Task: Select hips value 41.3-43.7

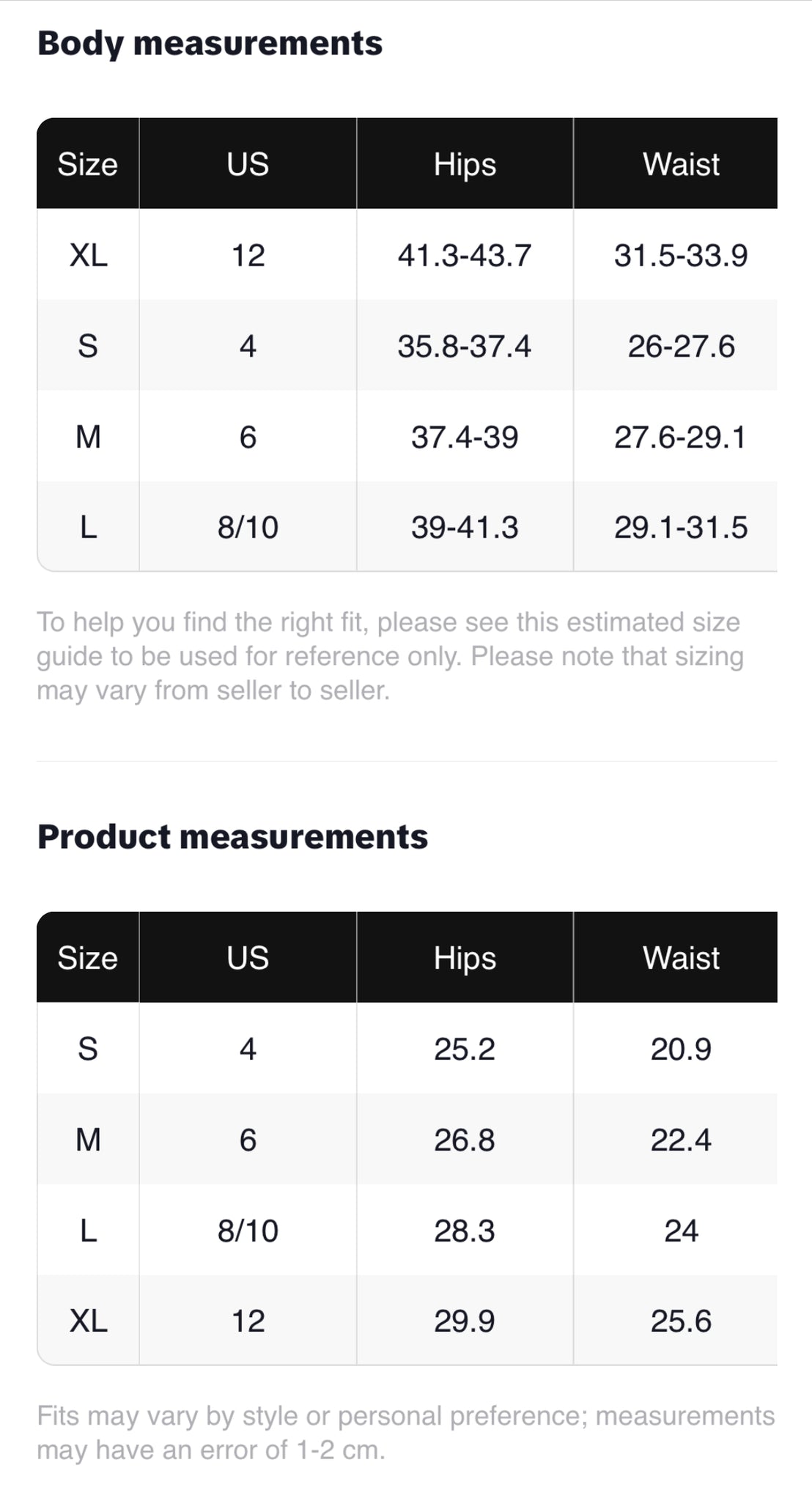Action: (x=465, y=255)
